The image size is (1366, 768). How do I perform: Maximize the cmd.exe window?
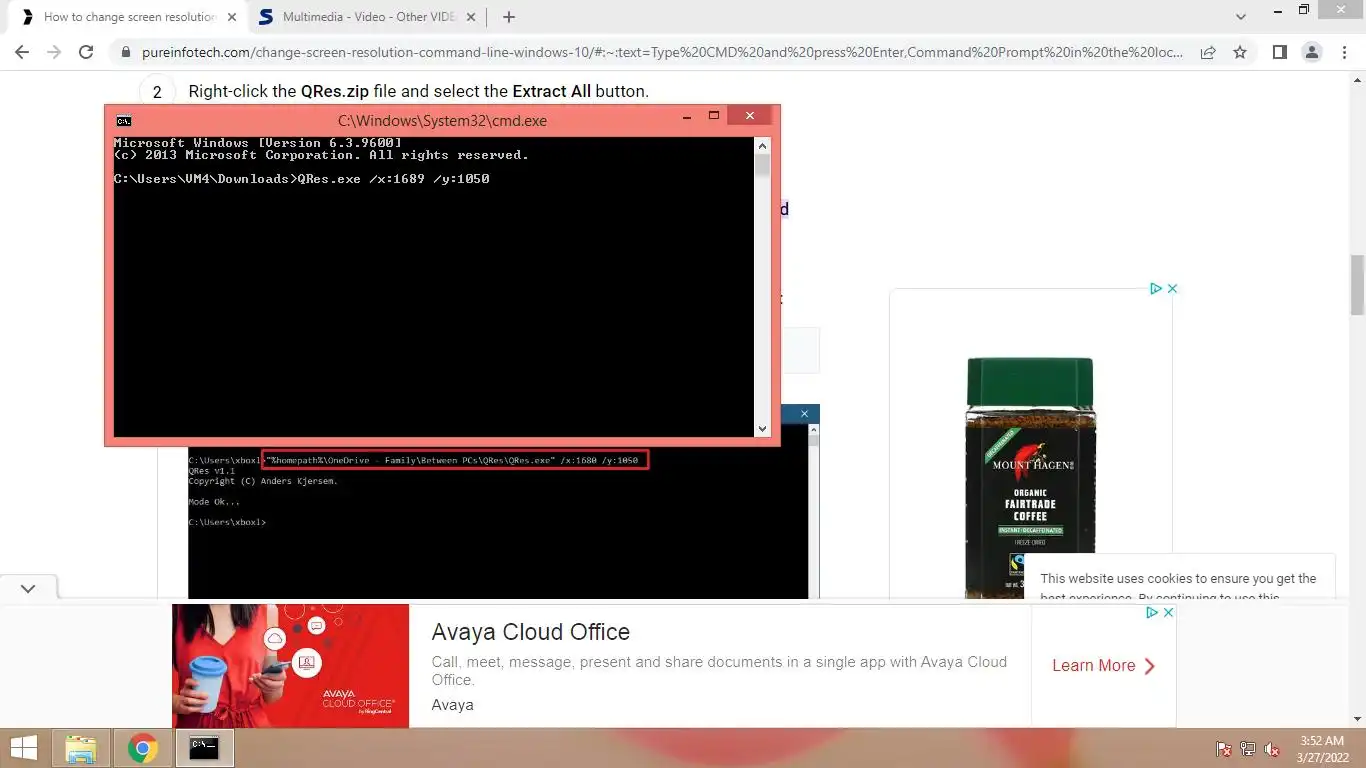[x=714, y=116]
